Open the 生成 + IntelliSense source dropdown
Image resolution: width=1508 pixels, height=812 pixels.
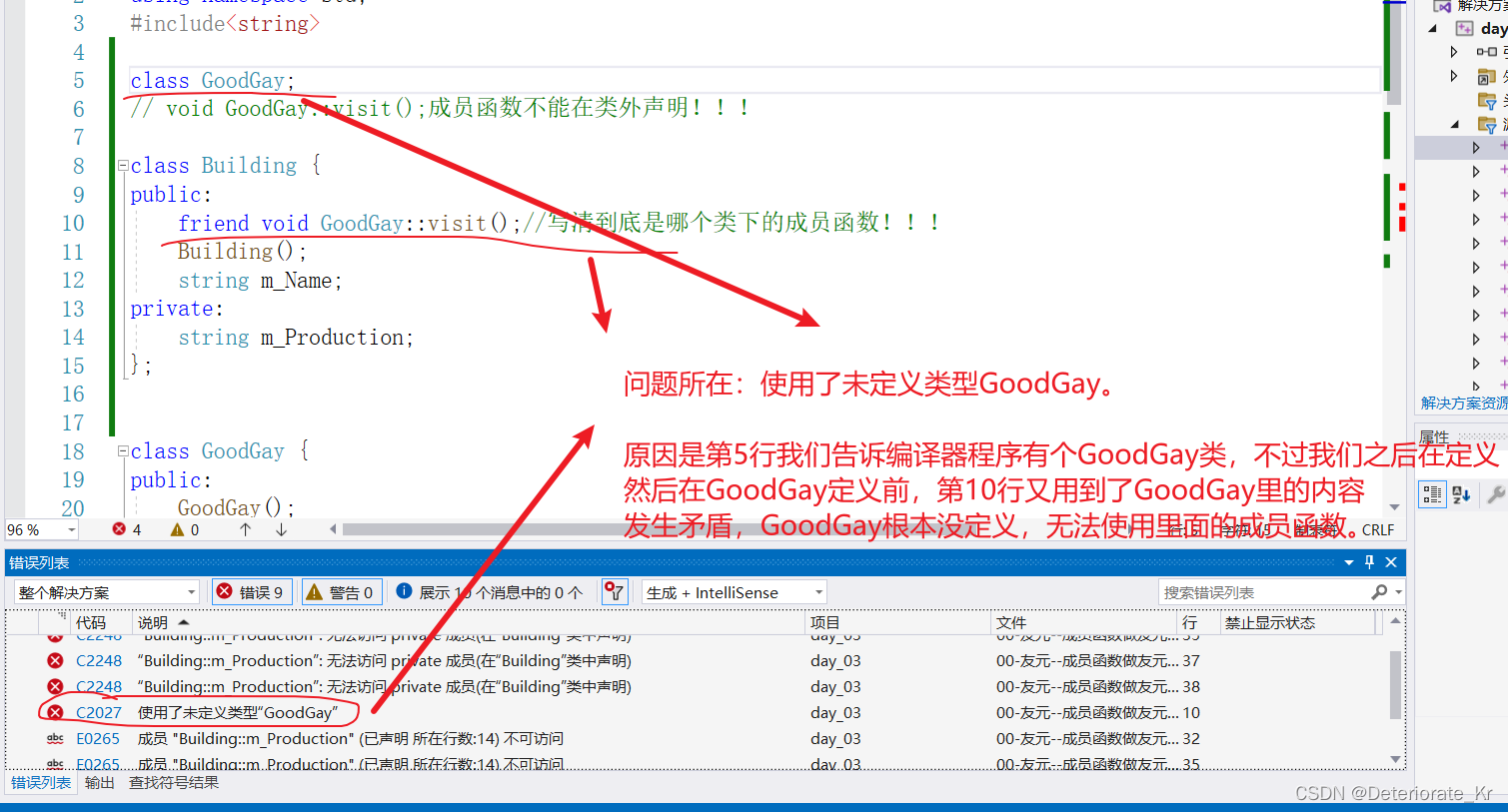point(734,592)
